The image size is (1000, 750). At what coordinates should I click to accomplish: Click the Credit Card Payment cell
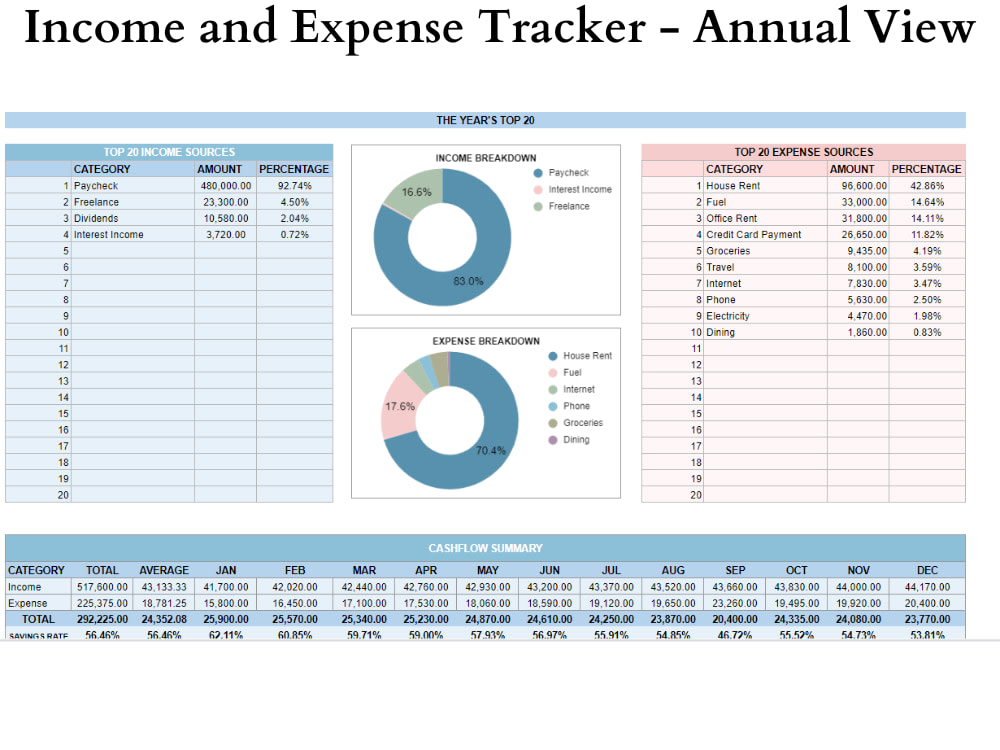tap(765, 234)
